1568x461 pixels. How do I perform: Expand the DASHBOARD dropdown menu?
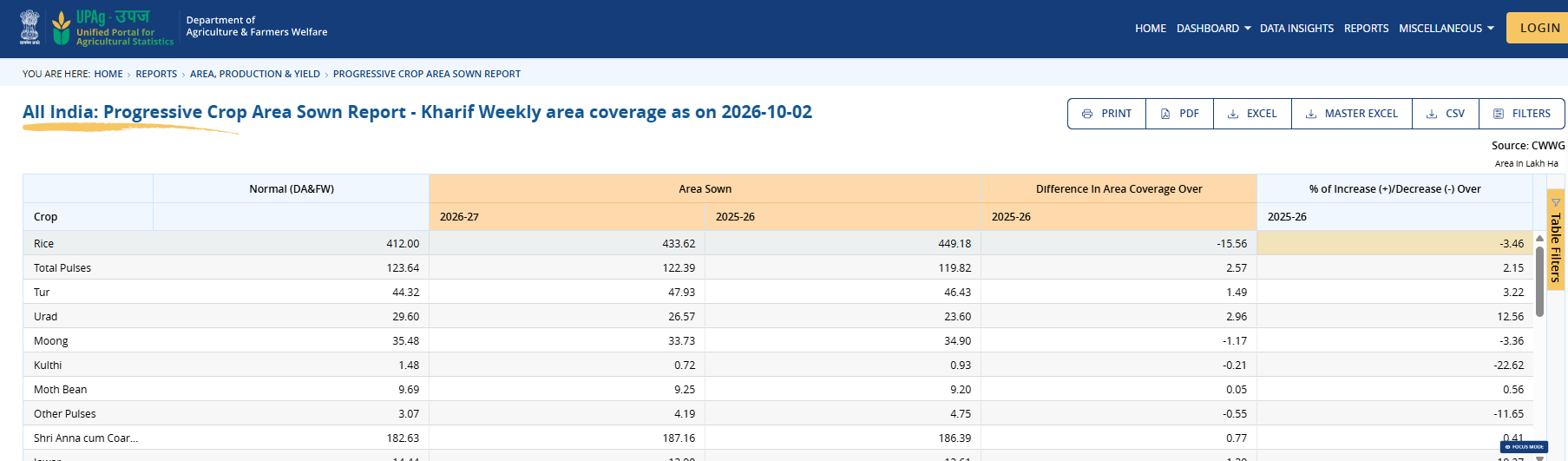[x=1213, y=29]
